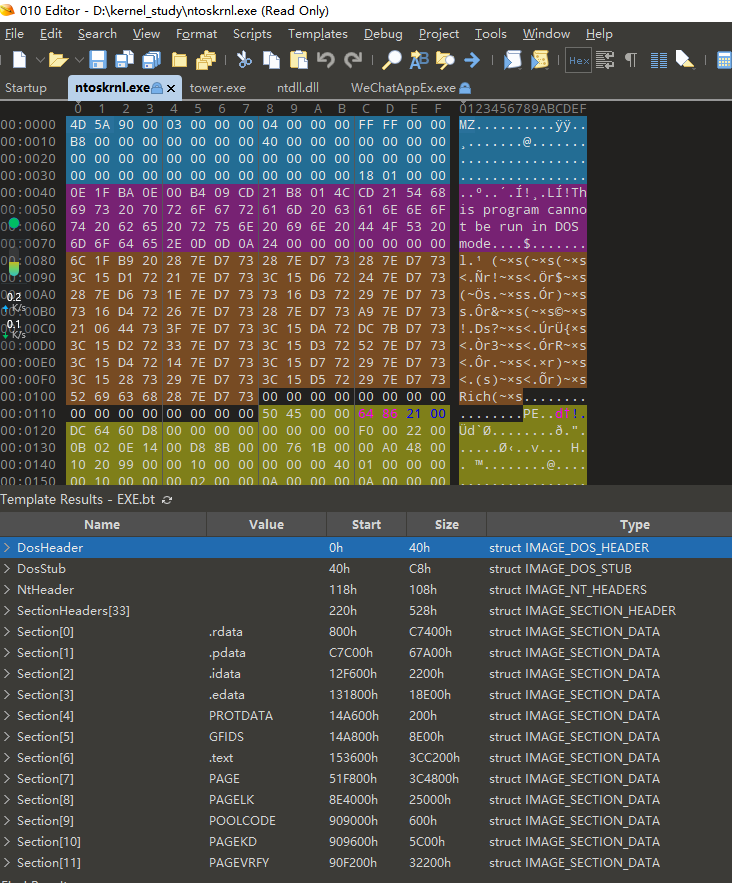Click the Save As icon

coord(124,60)
